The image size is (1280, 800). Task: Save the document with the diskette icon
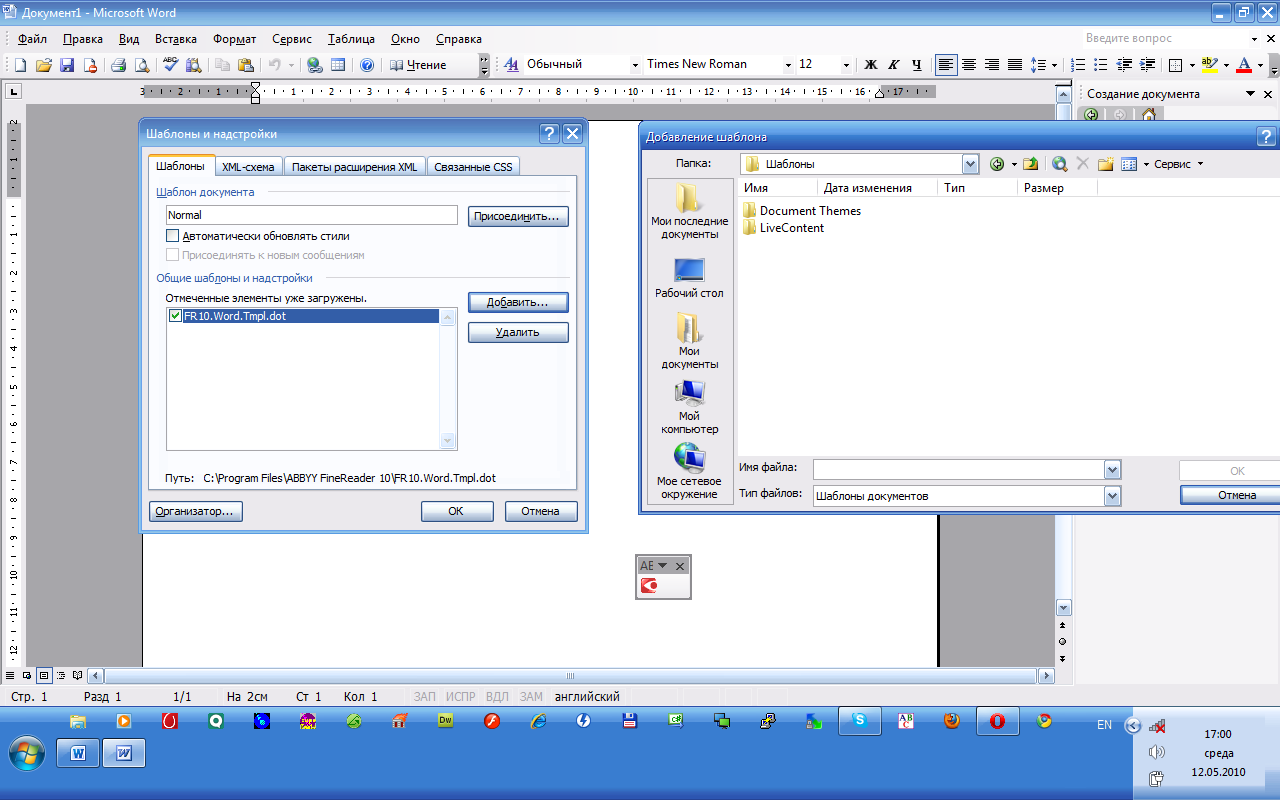(x=66, y=65)
